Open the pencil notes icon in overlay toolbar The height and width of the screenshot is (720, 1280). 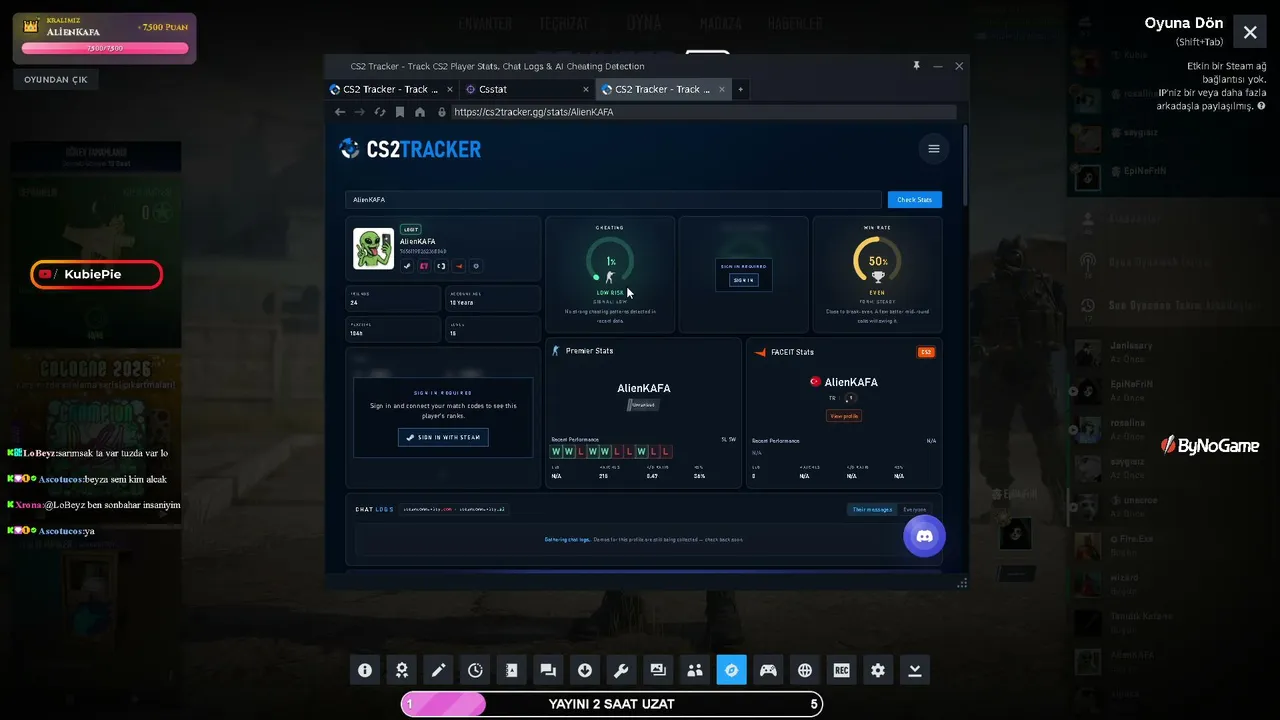[x=438, y=670]
